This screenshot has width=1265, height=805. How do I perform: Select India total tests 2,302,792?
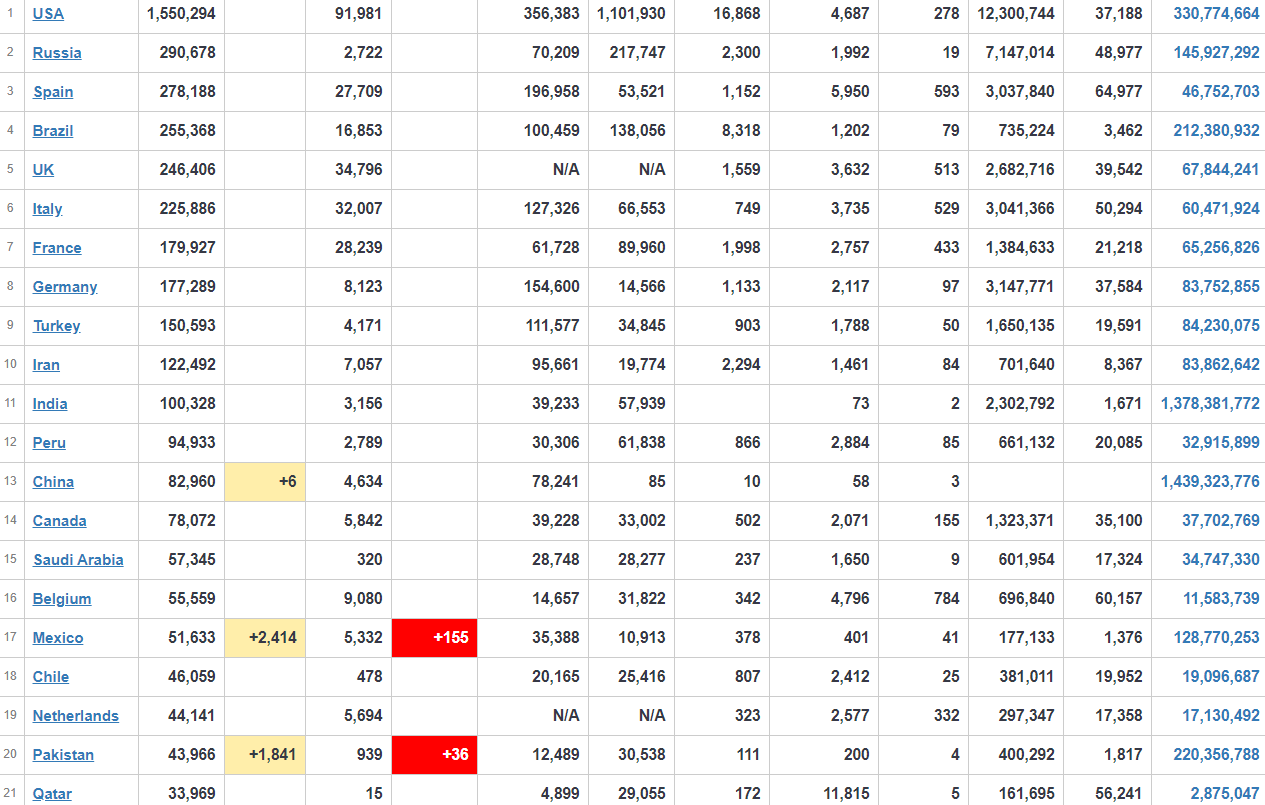(x=1020, y=404)
